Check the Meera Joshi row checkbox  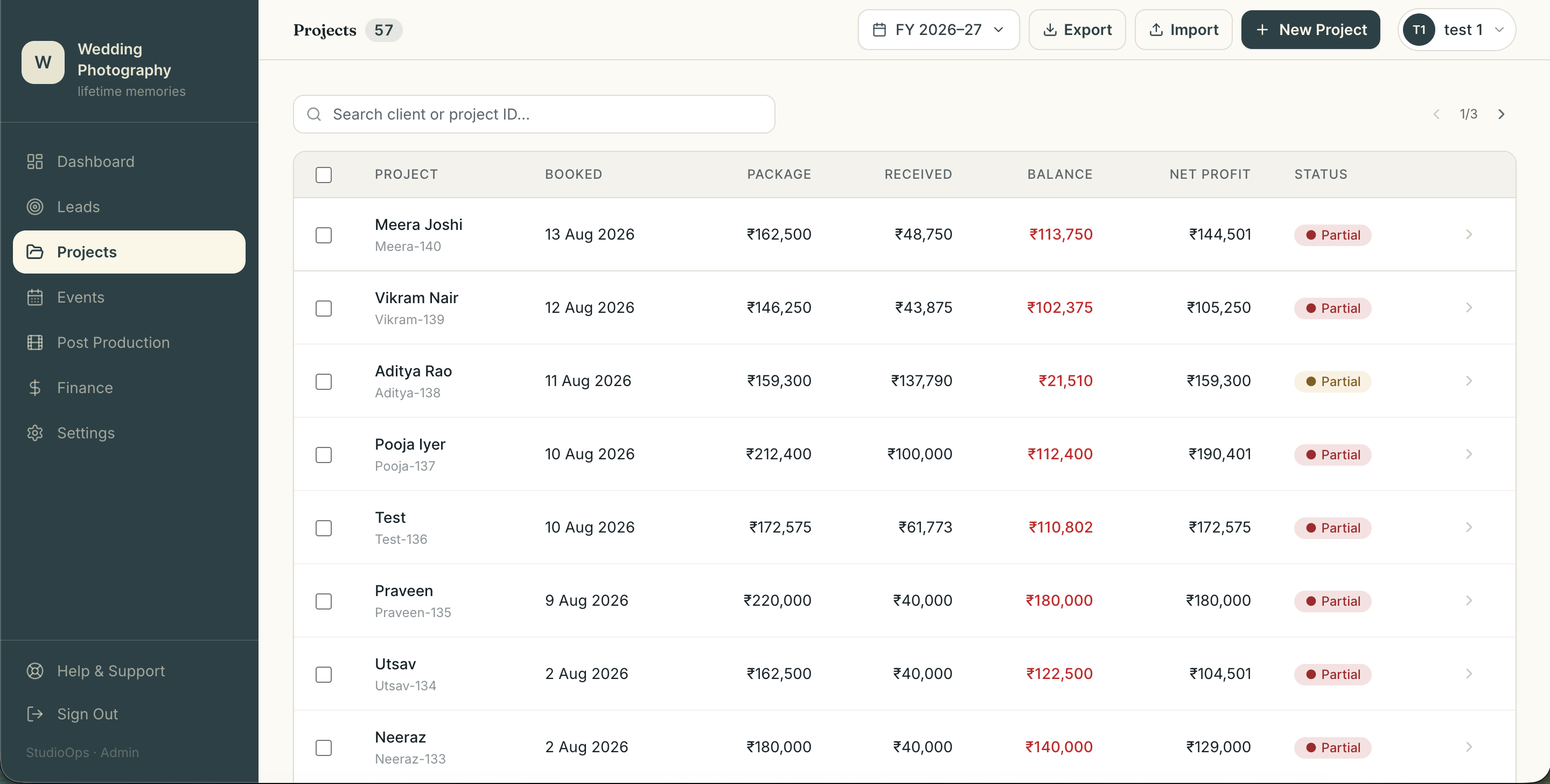point(324,235)
